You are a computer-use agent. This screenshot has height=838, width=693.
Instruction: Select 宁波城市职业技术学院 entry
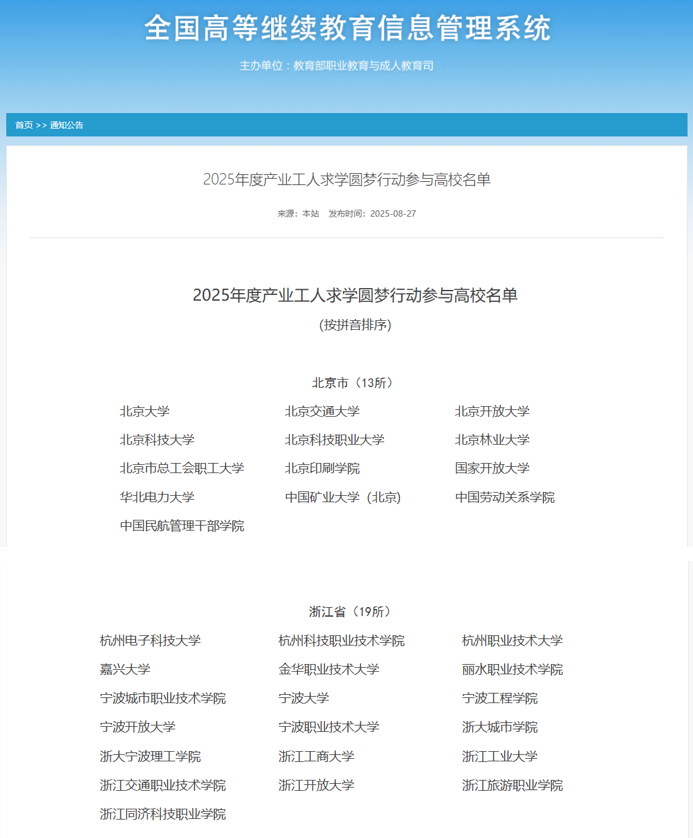163,698
